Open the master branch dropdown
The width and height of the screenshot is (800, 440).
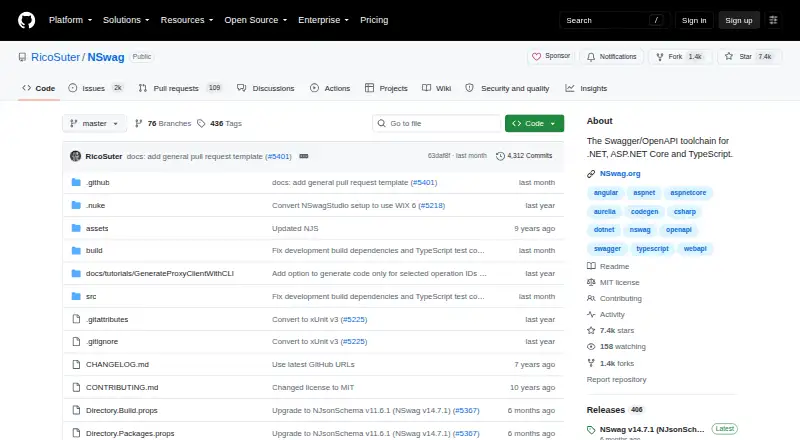(94, 124)
